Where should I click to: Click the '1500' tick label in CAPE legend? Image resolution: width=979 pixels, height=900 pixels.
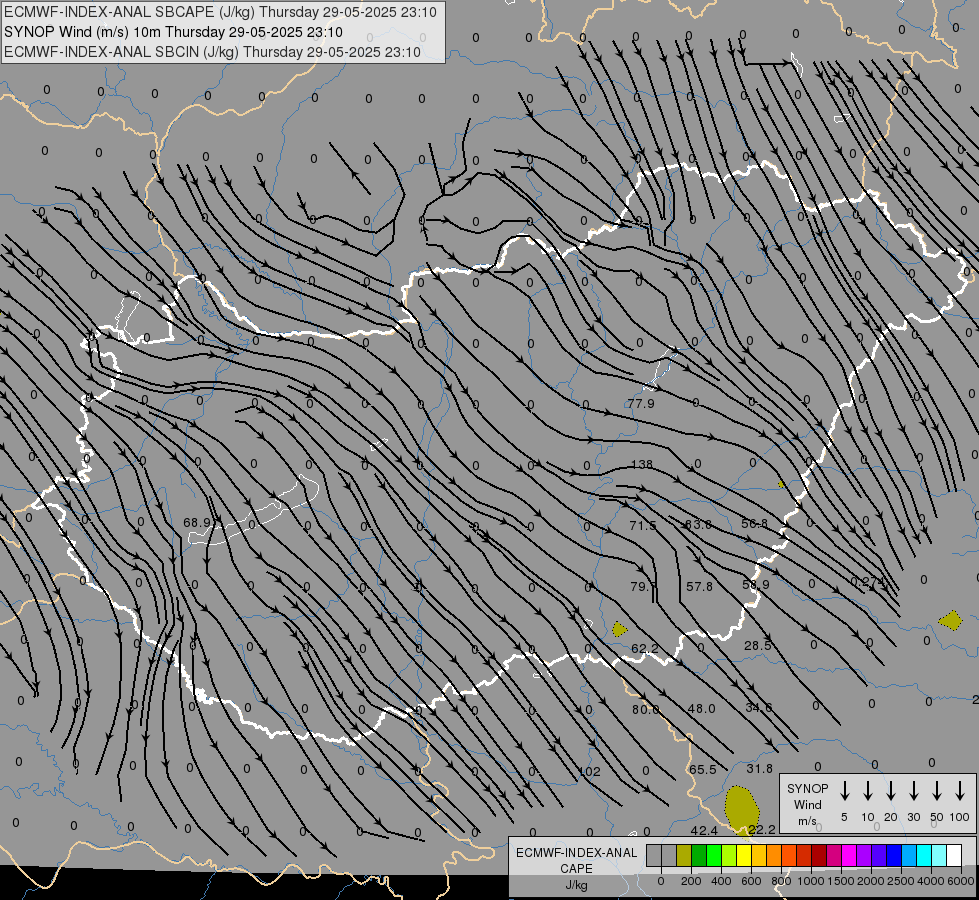(840, 881)
